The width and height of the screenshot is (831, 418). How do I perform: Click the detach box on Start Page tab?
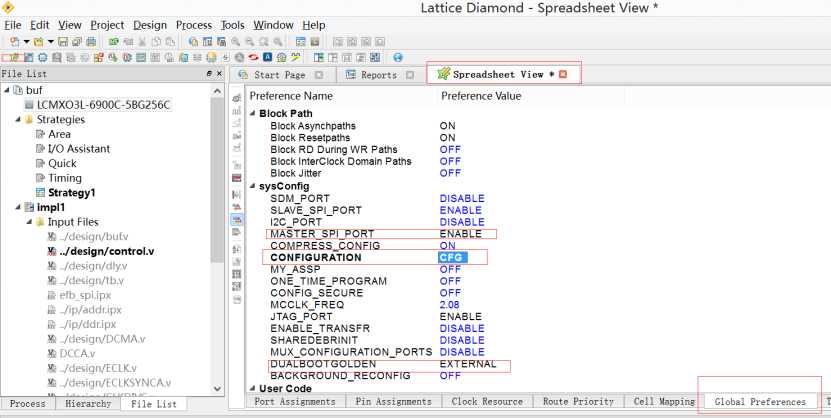319,75
